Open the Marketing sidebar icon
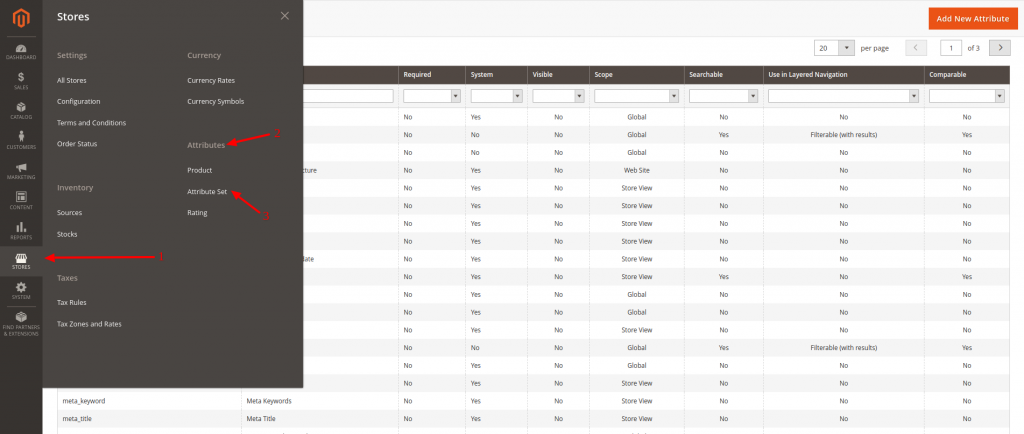This screenshot has width=1024, height=434. click(x=20, y=170)
